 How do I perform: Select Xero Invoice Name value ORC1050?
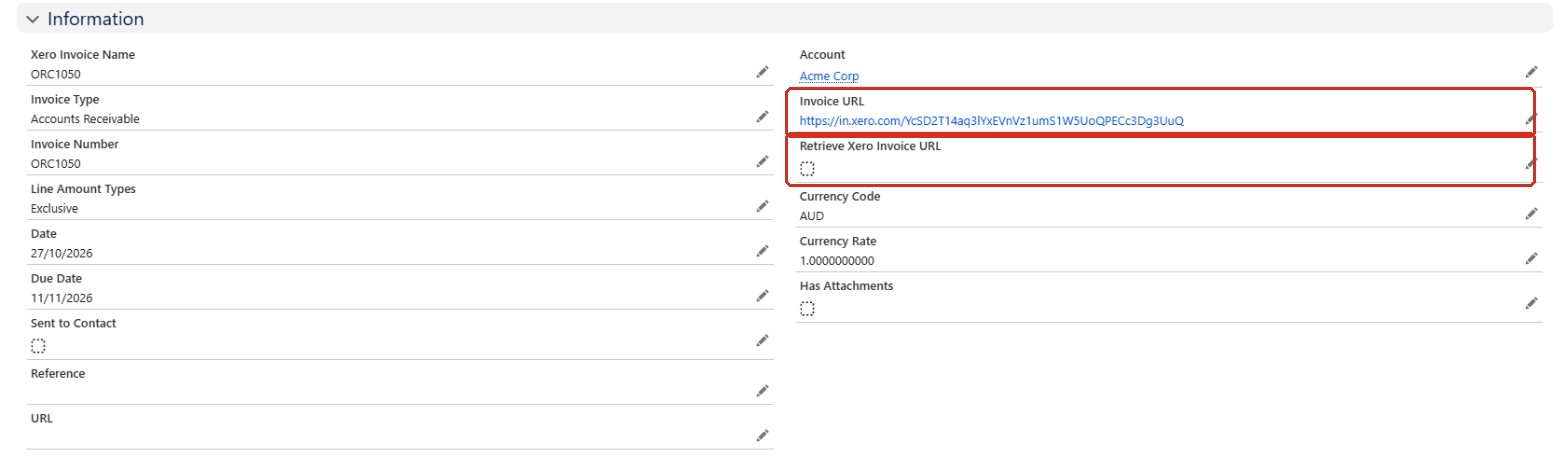56,74
